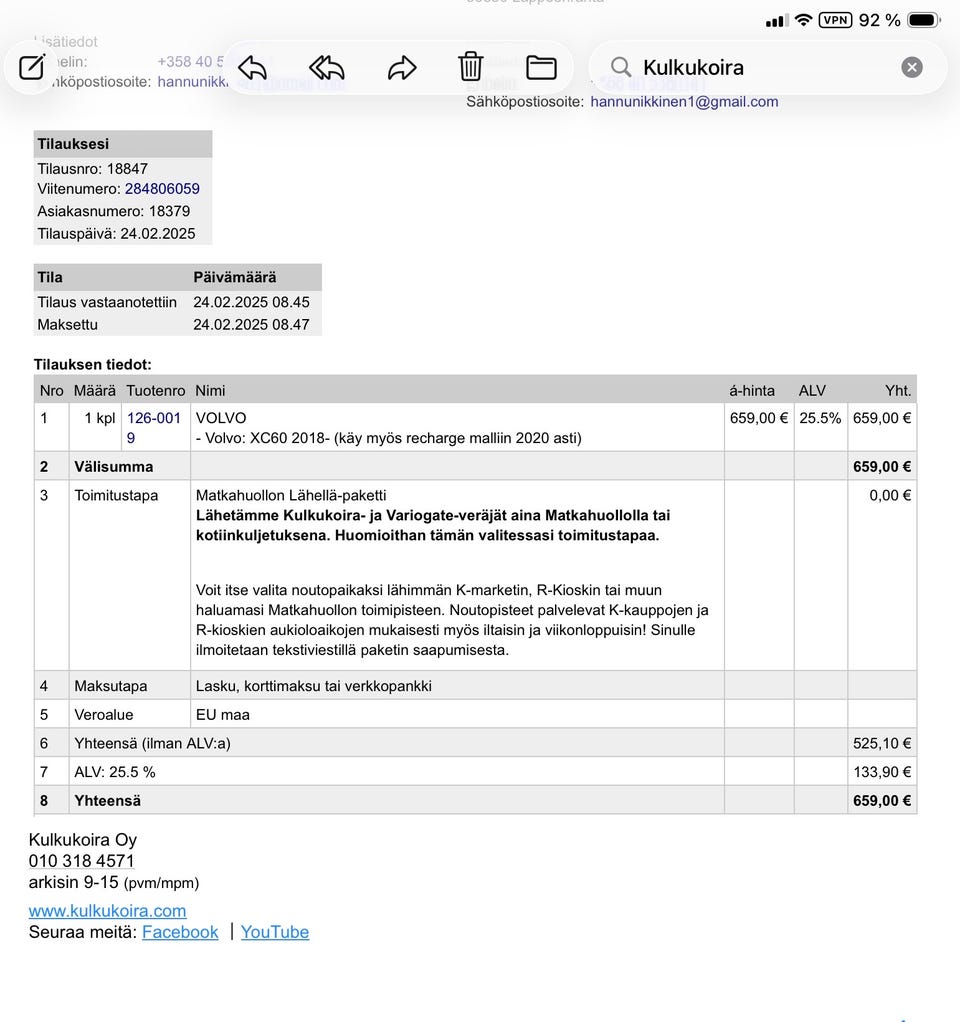Tap the VPN status indicator
This screenshot has height=1022, width=960.
[x=835, y=20]
